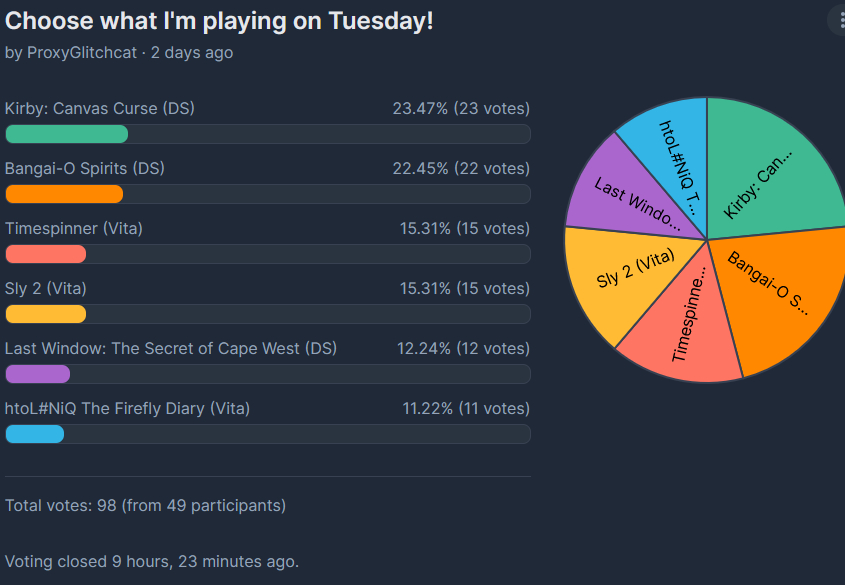845x585 pixels.
Task: Open the three-dot more options menu
Action: (x=837, y=19)
